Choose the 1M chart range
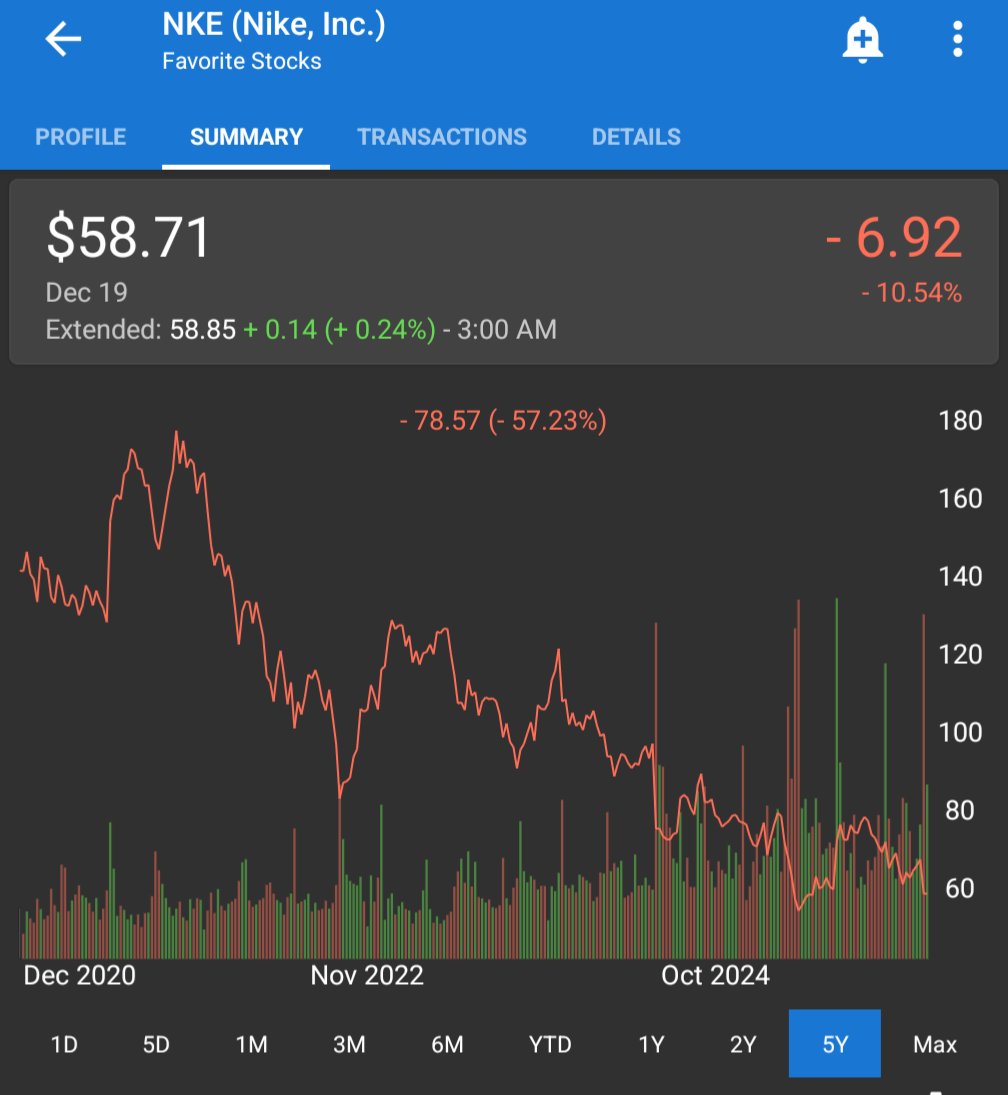The width and height of the screenshot is (1008, 1095). (x=251, y=1044)
